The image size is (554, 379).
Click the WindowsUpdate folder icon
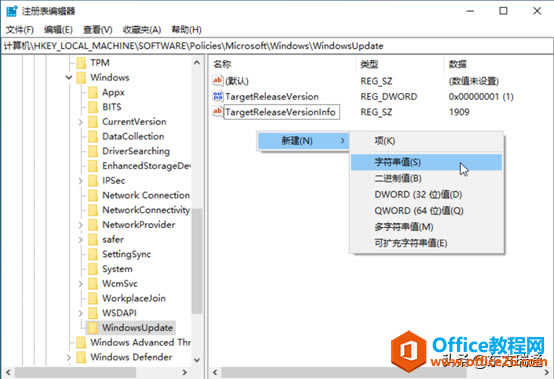point(93,328)
